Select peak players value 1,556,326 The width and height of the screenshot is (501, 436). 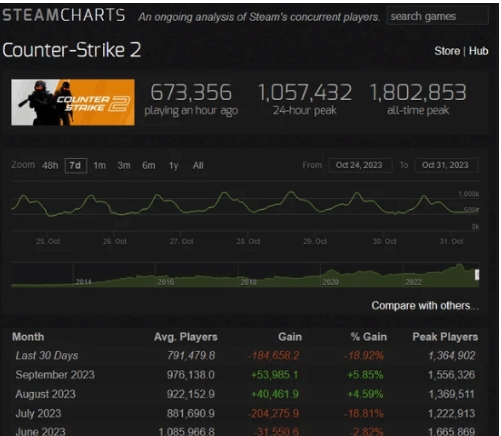[452, 375]
